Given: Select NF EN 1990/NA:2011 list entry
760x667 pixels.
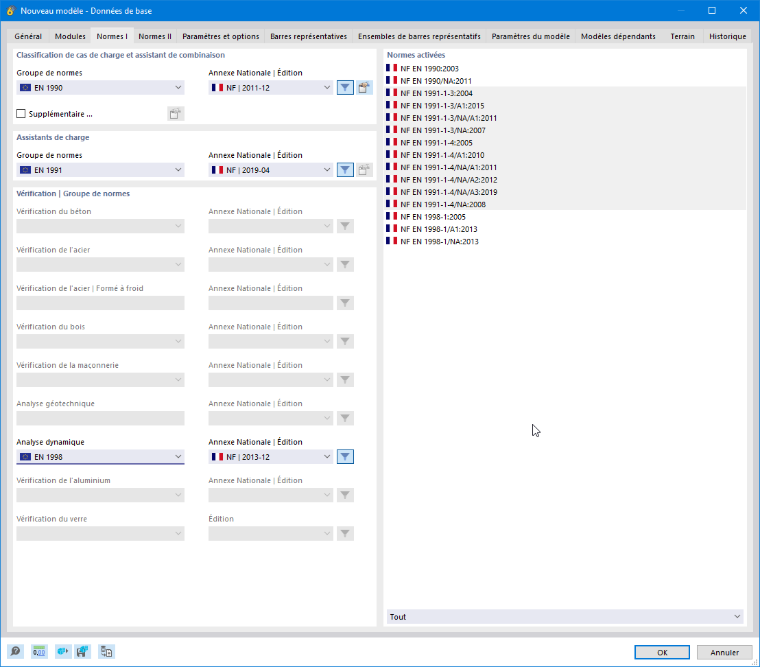Looking at the screenshot, I should coord(565,81).
